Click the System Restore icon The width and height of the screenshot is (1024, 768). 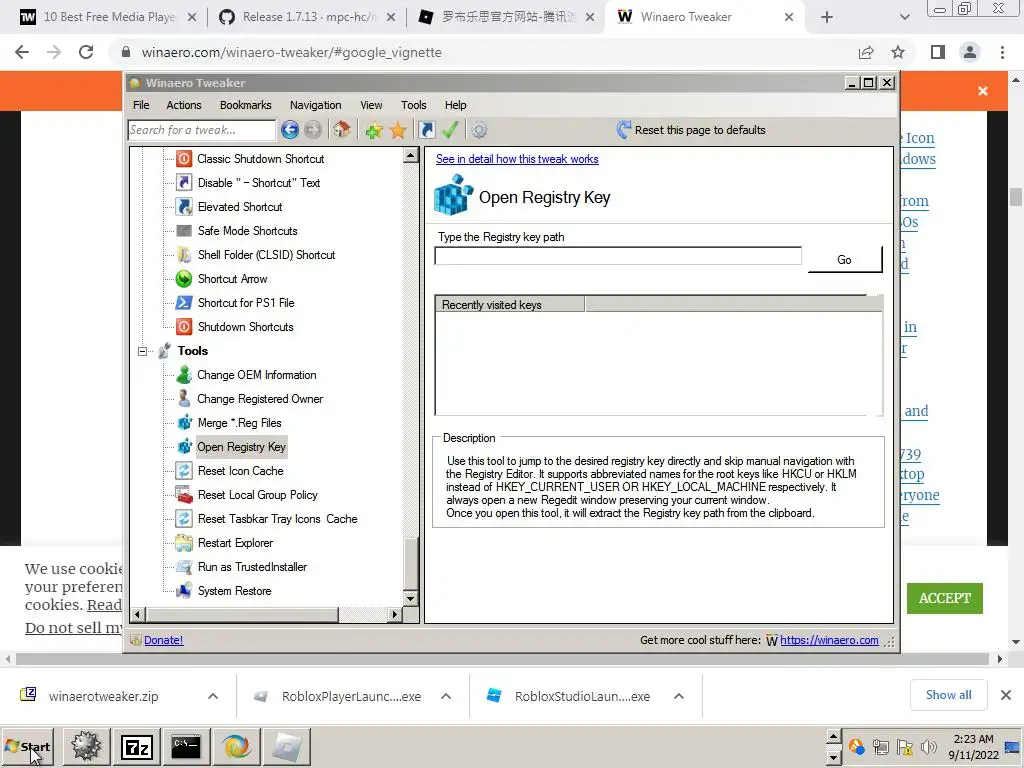coord(184,591)
